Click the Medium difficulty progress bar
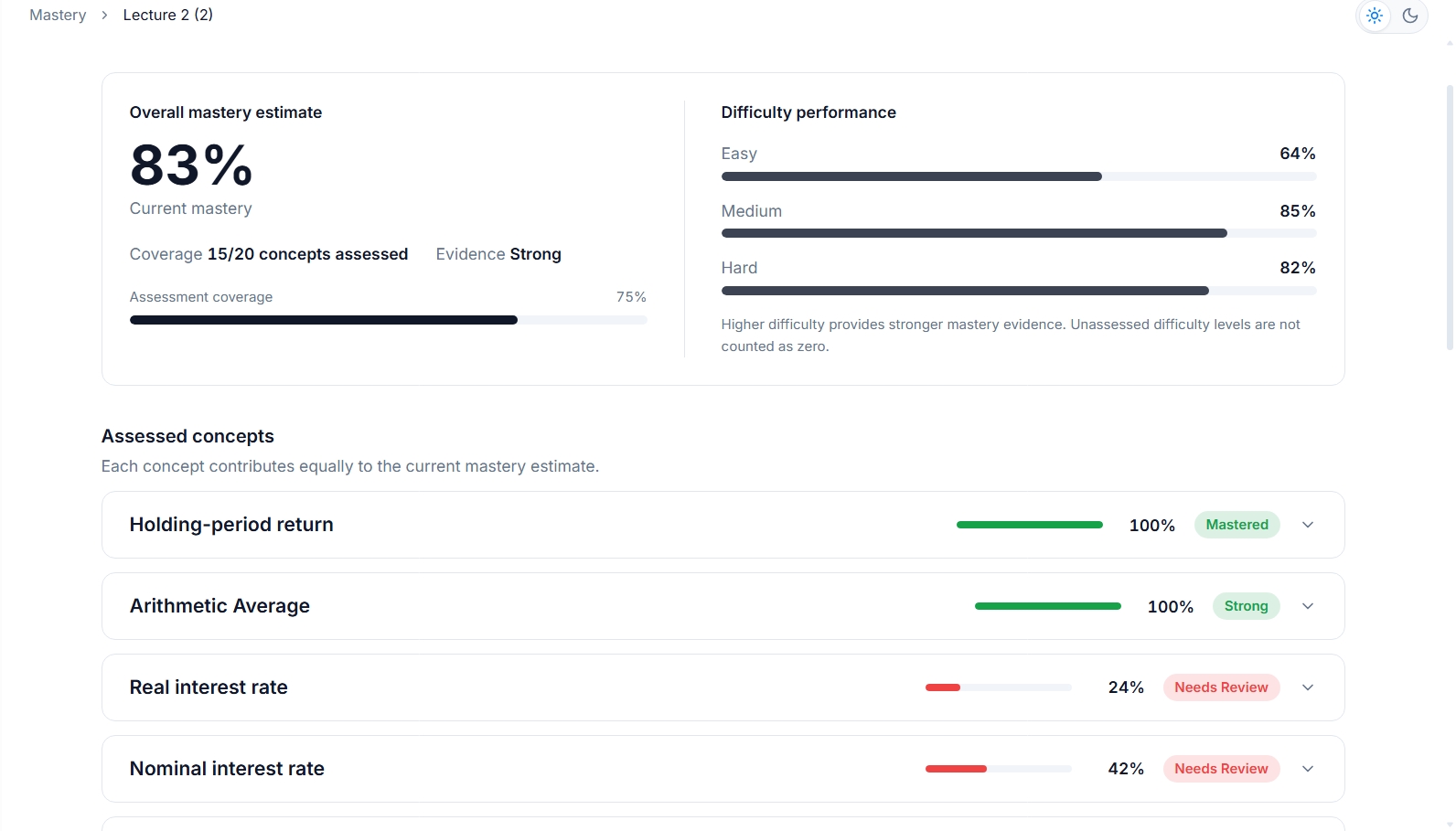Viewport: 1456px width, 831px height. pos(1019,233)
